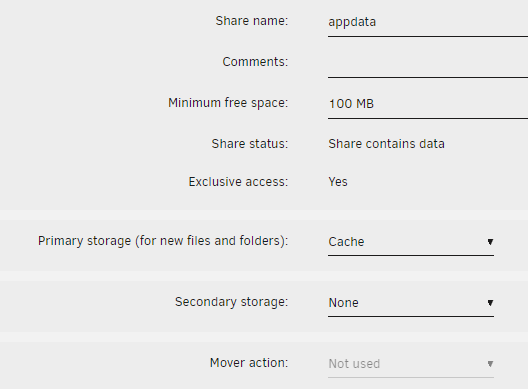The image size is (528, 389).
Task: Click the appdata text in Share name
Action: (x=352, y=22)
